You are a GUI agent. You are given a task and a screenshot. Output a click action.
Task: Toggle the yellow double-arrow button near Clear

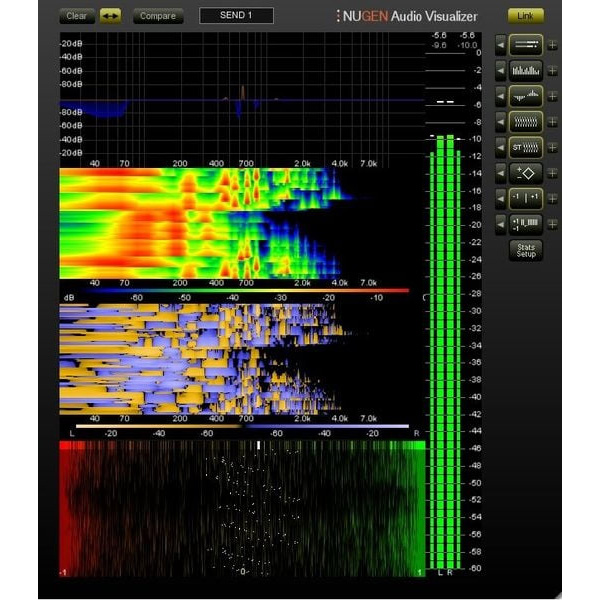[x=111, y=16]
